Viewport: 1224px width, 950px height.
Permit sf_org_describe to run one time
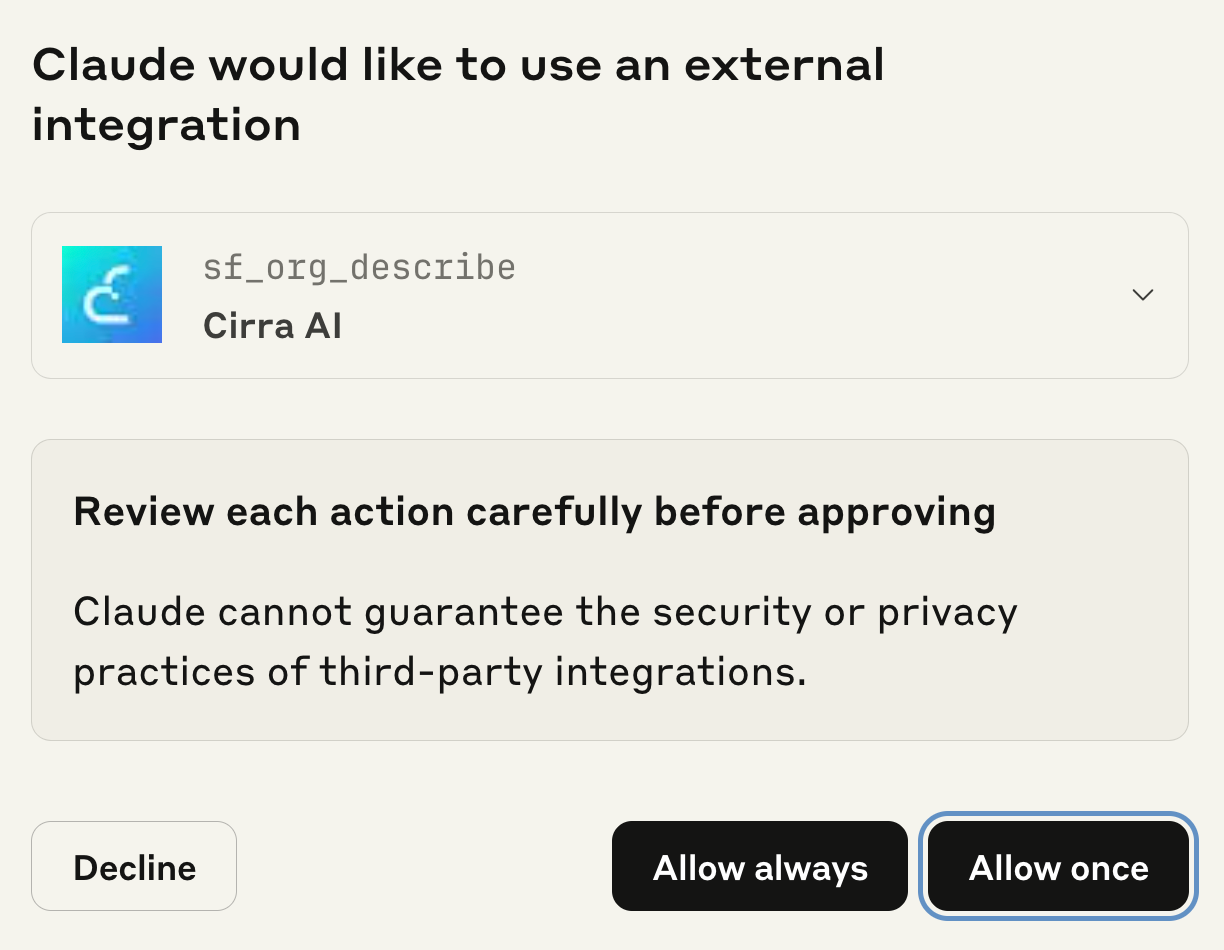point(1058,867)
